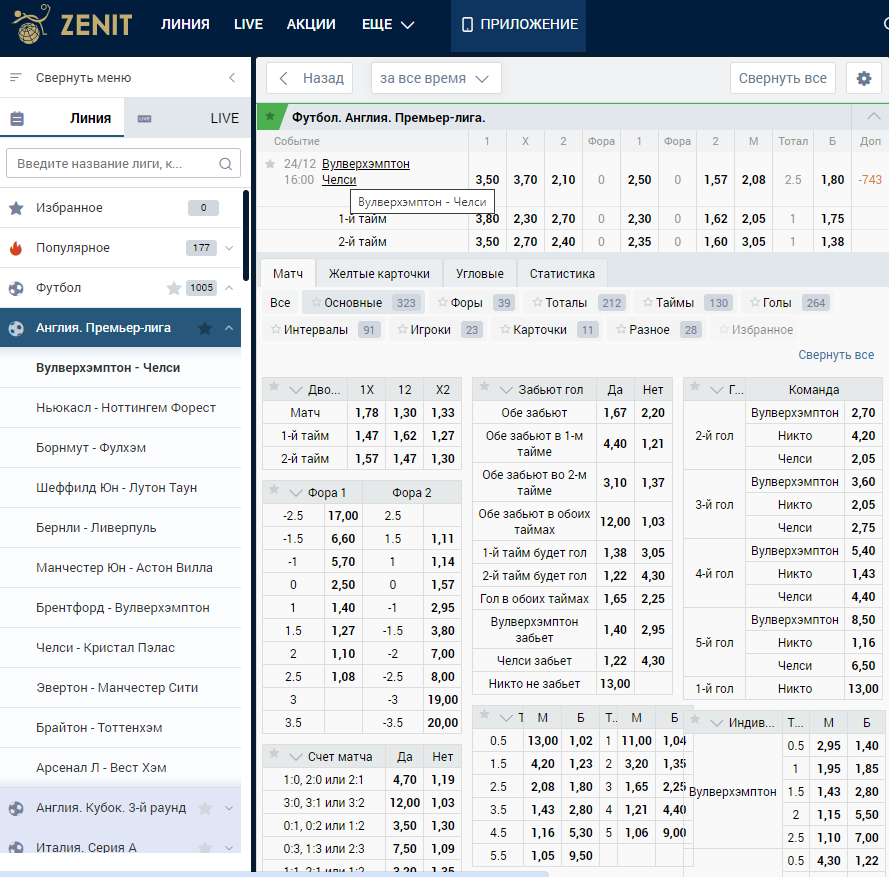Click the Популярное flame icon
Image resolution: width=889 pixels, height=877 pixels.
[x=16, y=248]
